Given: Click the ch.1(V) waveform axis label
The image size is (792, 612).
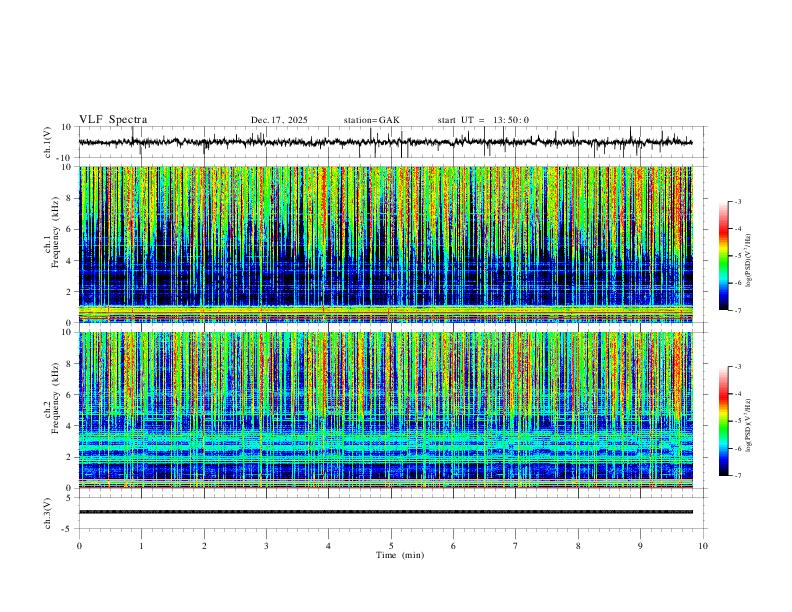Looking at the screenshot, I should pyautogui.click(x=48, y=142).
